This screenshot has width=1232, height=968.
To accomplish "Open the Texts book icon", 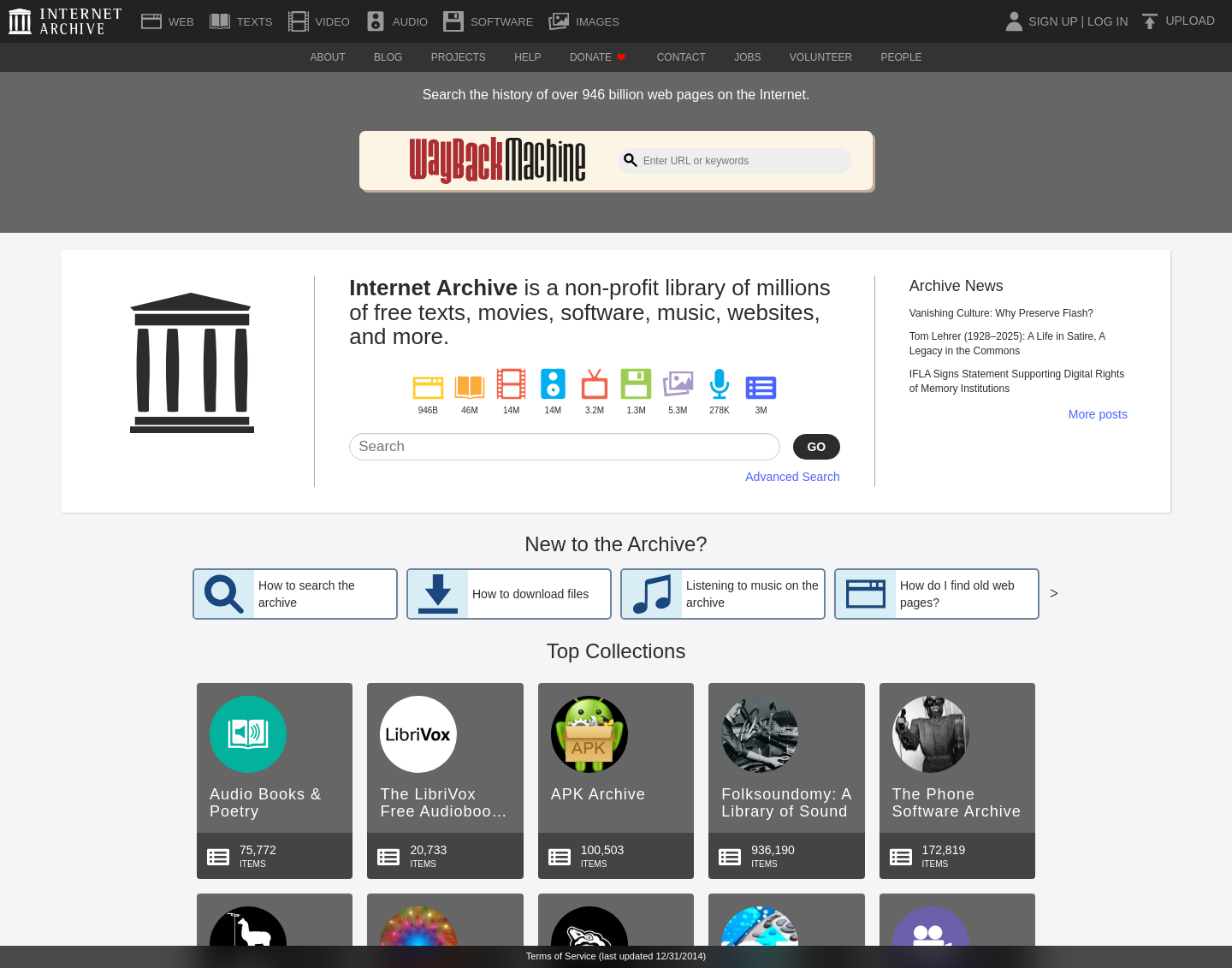I will (220, 21).
